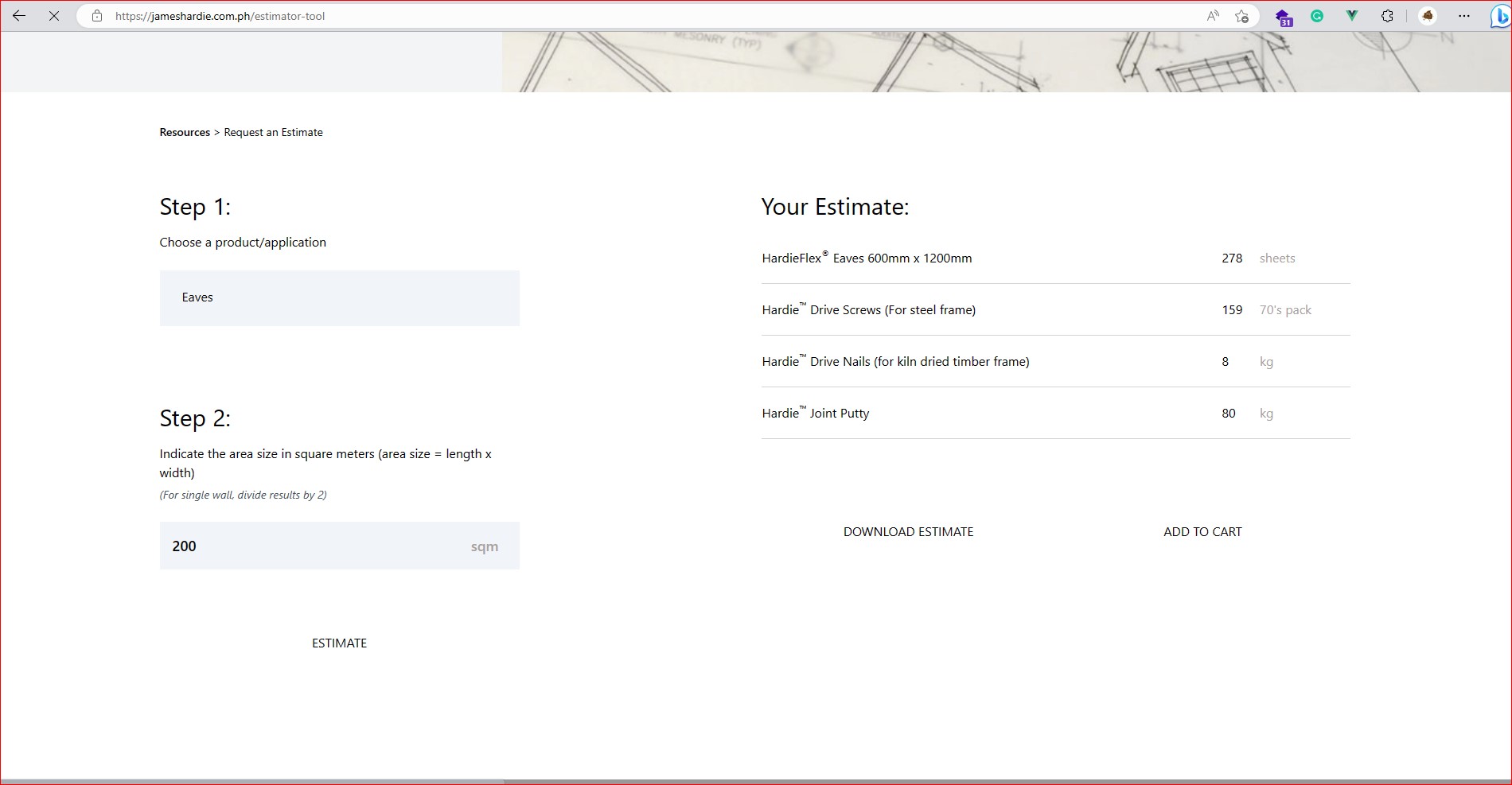Click the area size field showing 200
The width and height of the screenshot is (1512, 785).
[318, 546]
